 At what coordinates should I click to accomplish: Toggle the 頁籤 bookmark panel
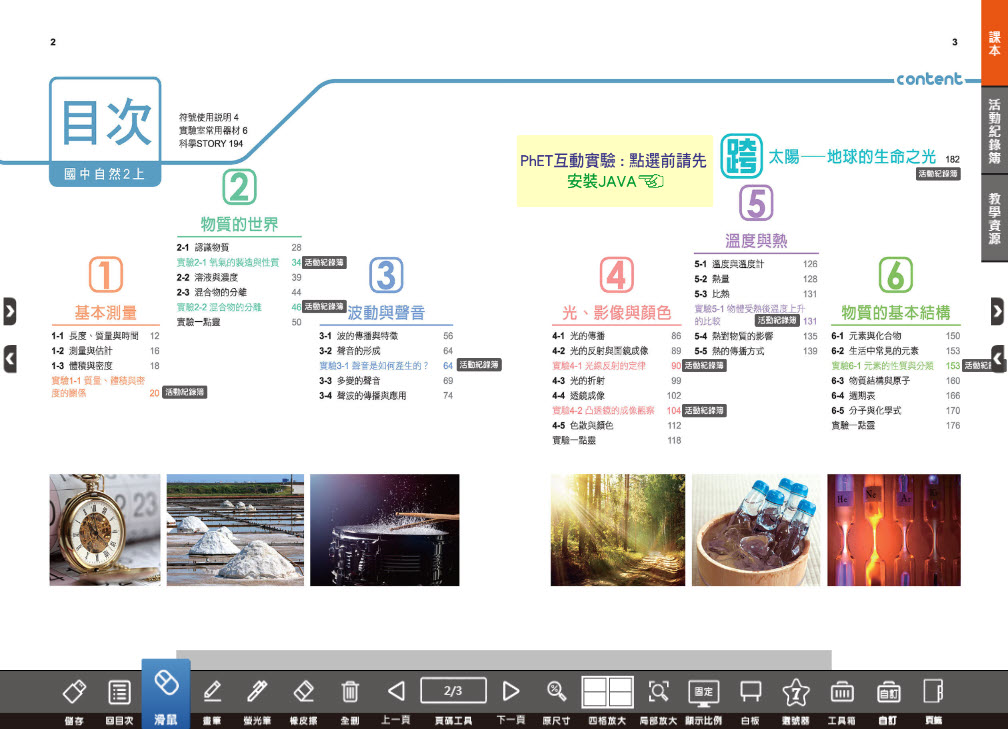click(x=933, y=692)
